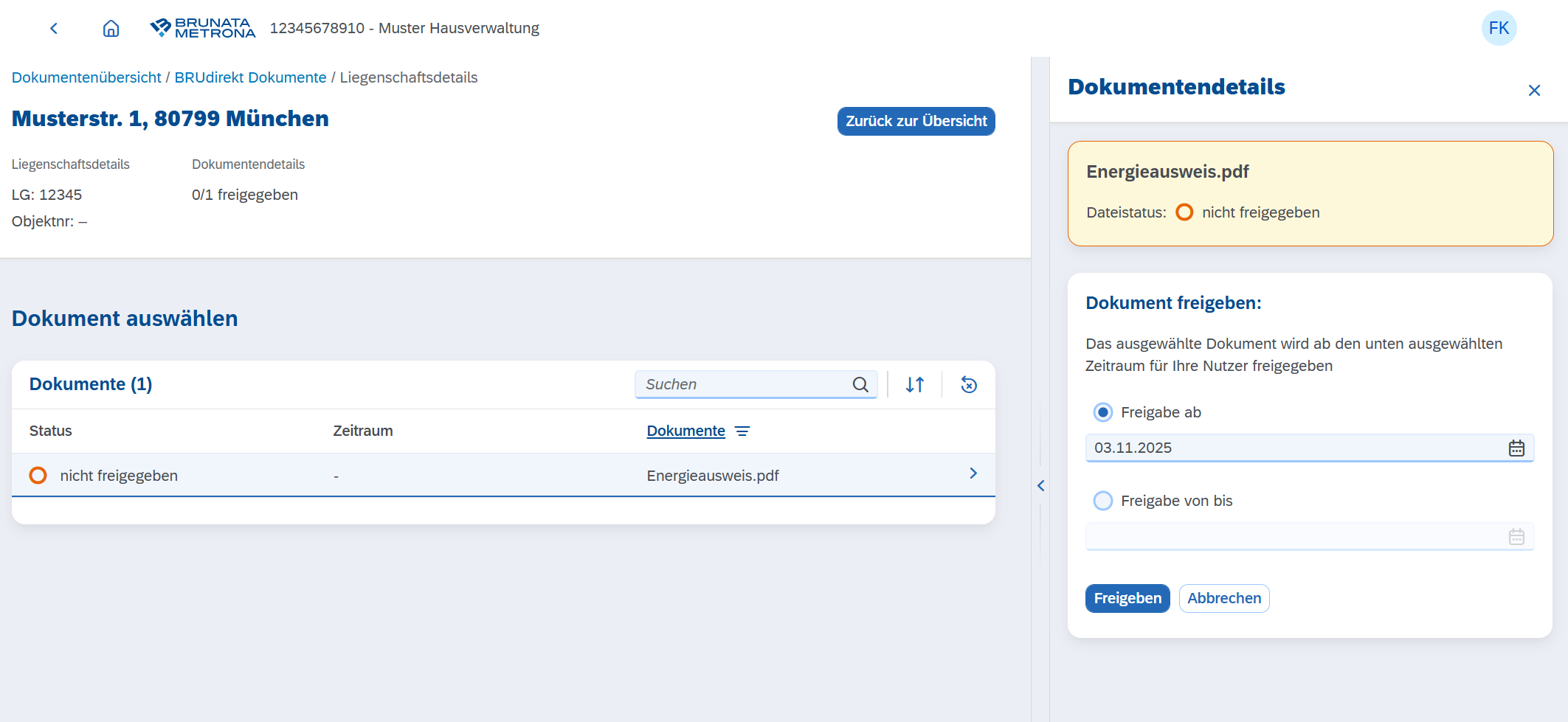This screenshot has width=1568, height=722.
Task: Open Dokumentenübersicht breadcrumb
Action: point(86,77)
